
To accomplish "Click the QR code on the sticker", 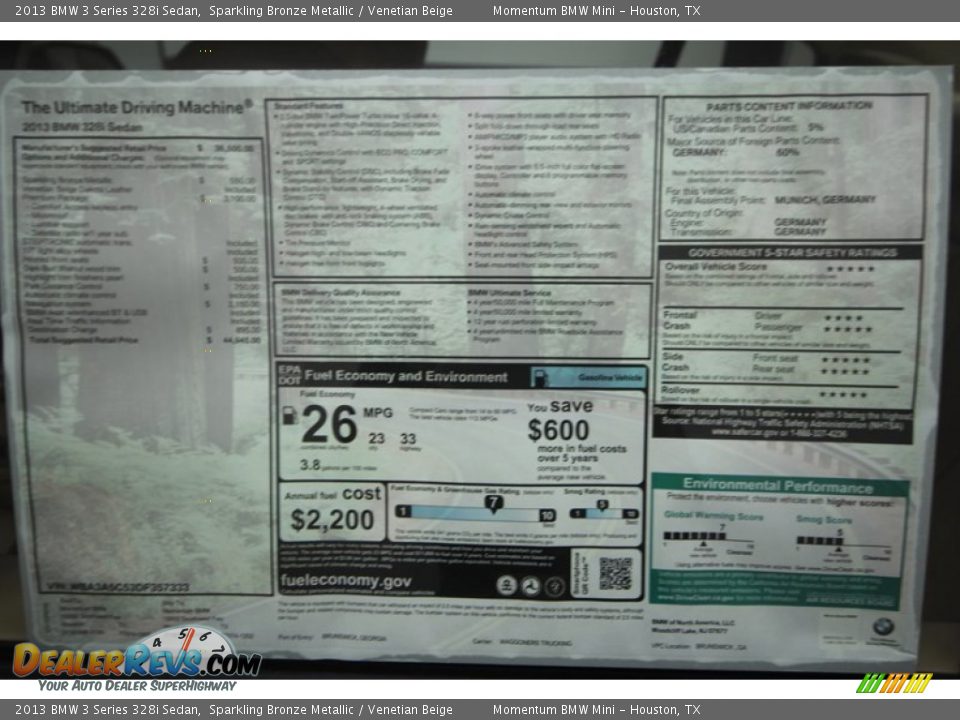I will pyautogui.click(x=615, y=573).
